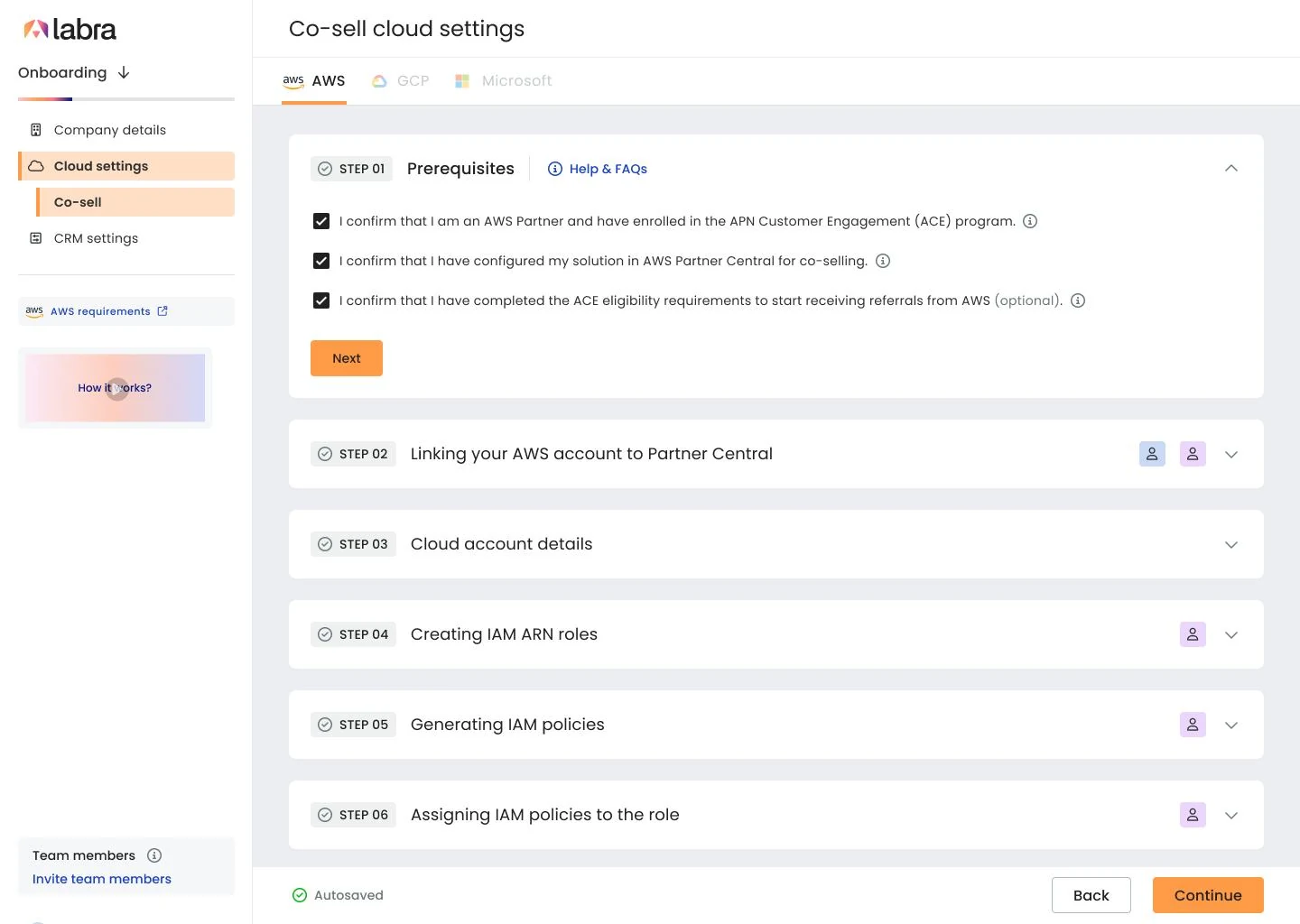
Task: Expand Linking your AWS account step chevron
Action: coord(1231,454)
